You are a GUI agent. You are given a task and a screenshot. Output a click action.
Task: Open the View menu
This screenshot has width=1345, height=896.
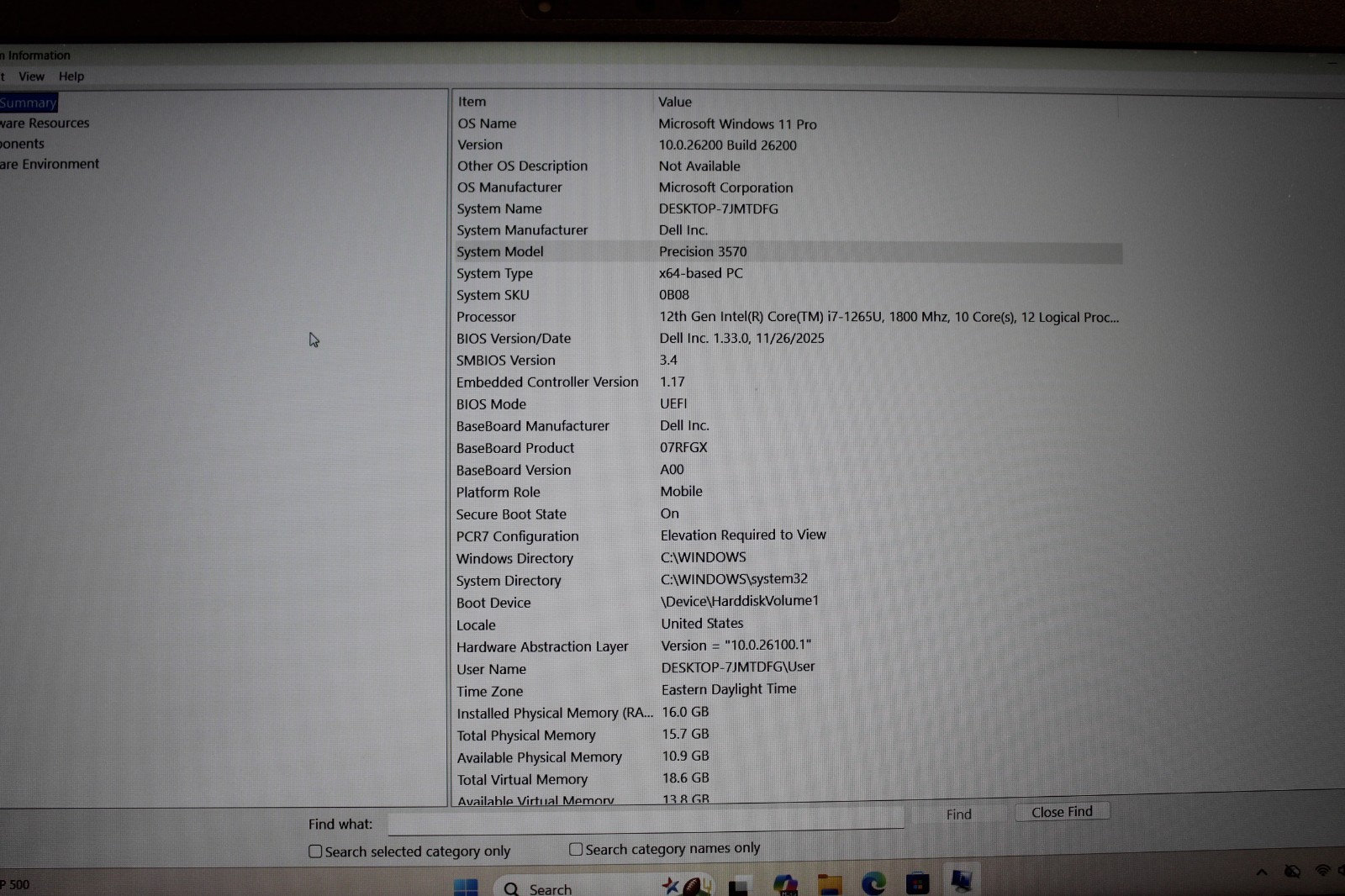[x=32, y=76]
